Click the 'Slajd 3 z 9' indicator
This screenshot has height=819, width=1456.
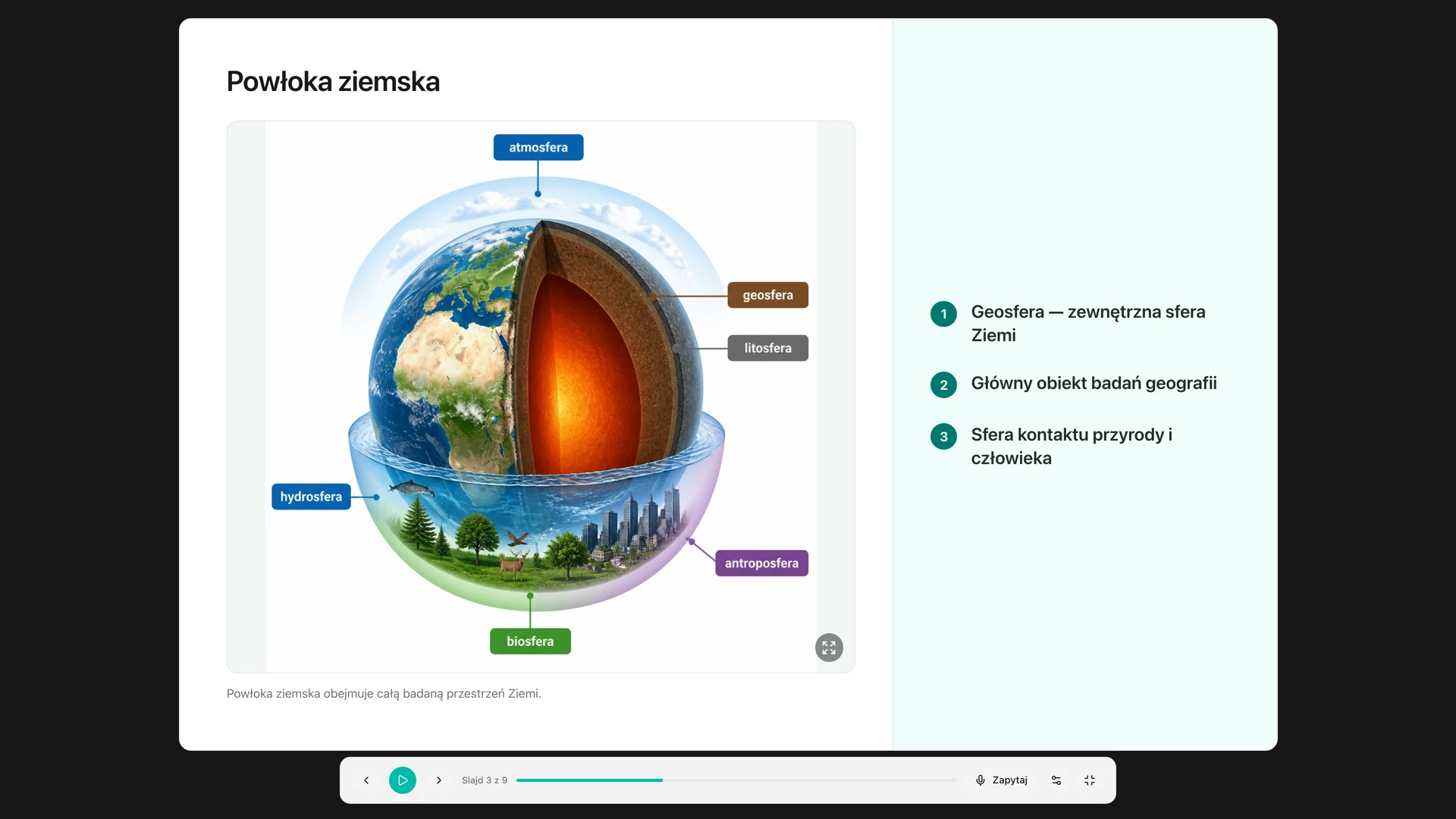(x=485, y=780)
